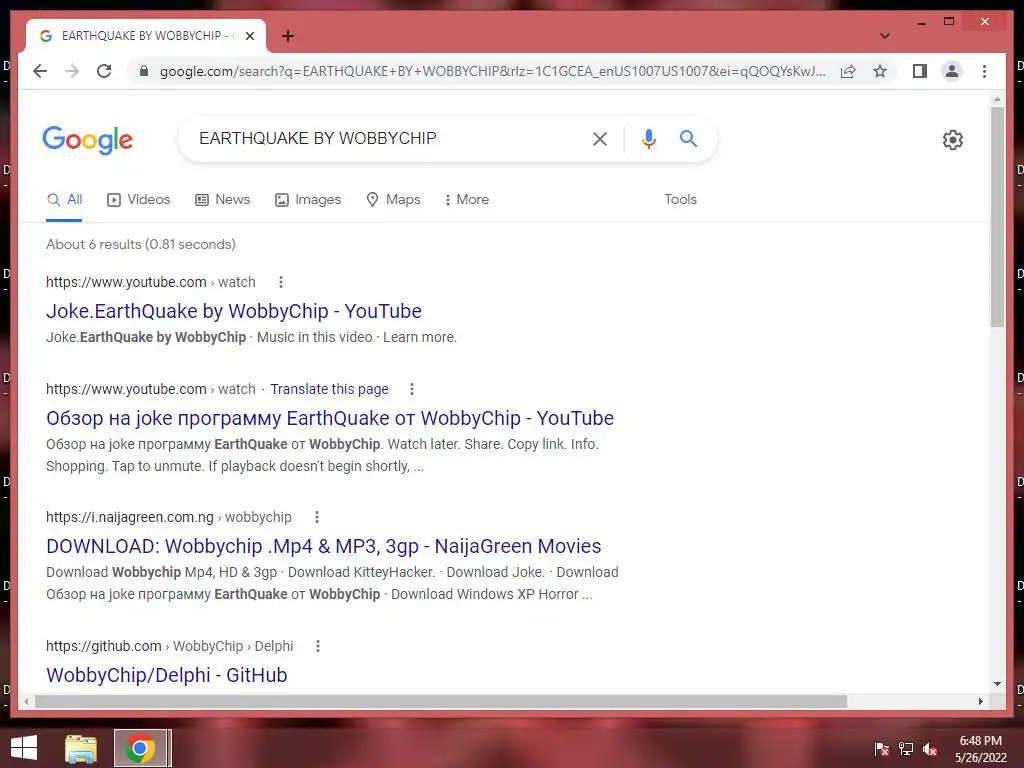Reload the current page
The height and width of the screenshot is (768, 1024).
(x=104, y=71)
